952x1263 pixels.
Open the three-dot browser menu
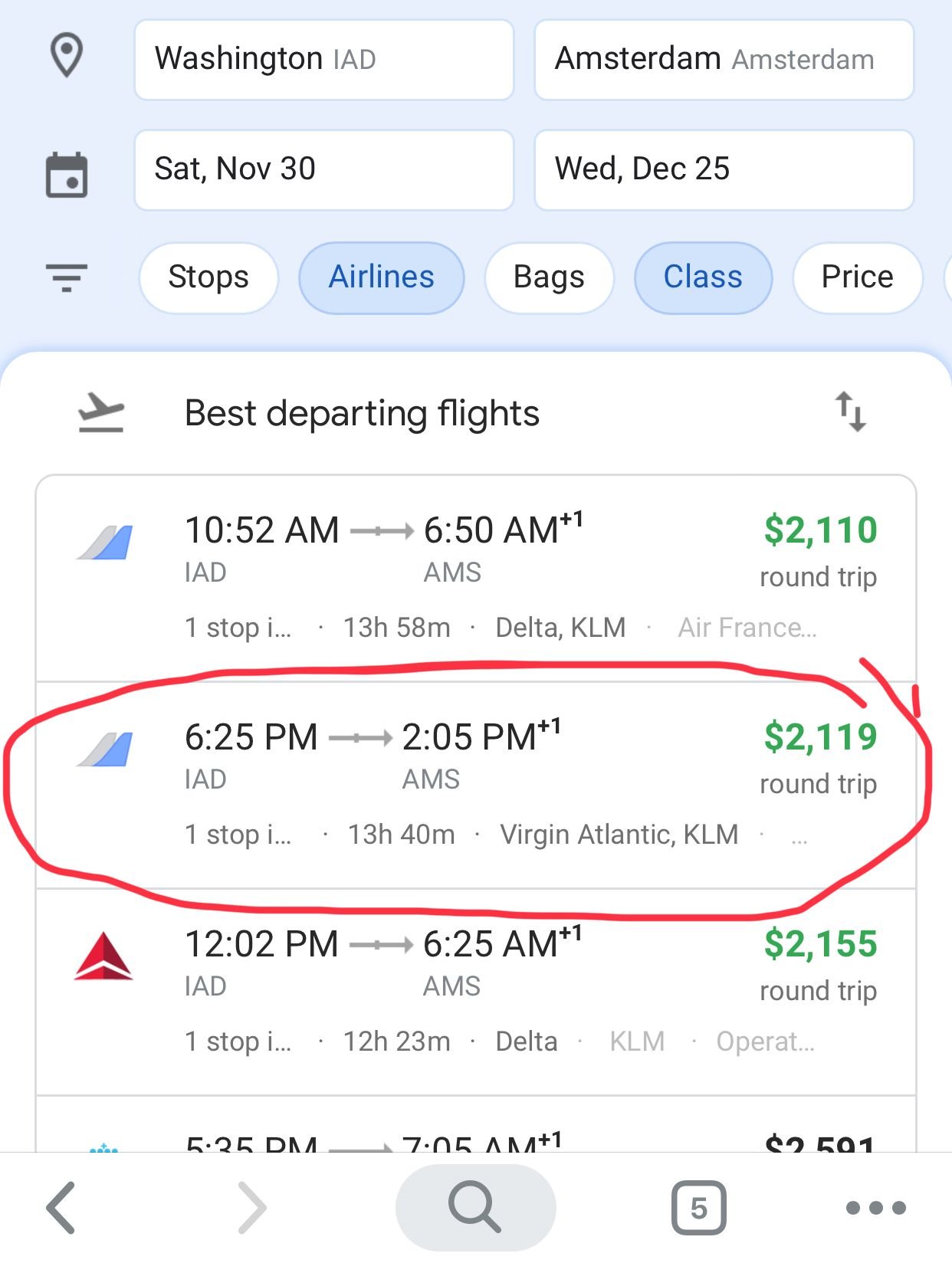point(876,1208)
